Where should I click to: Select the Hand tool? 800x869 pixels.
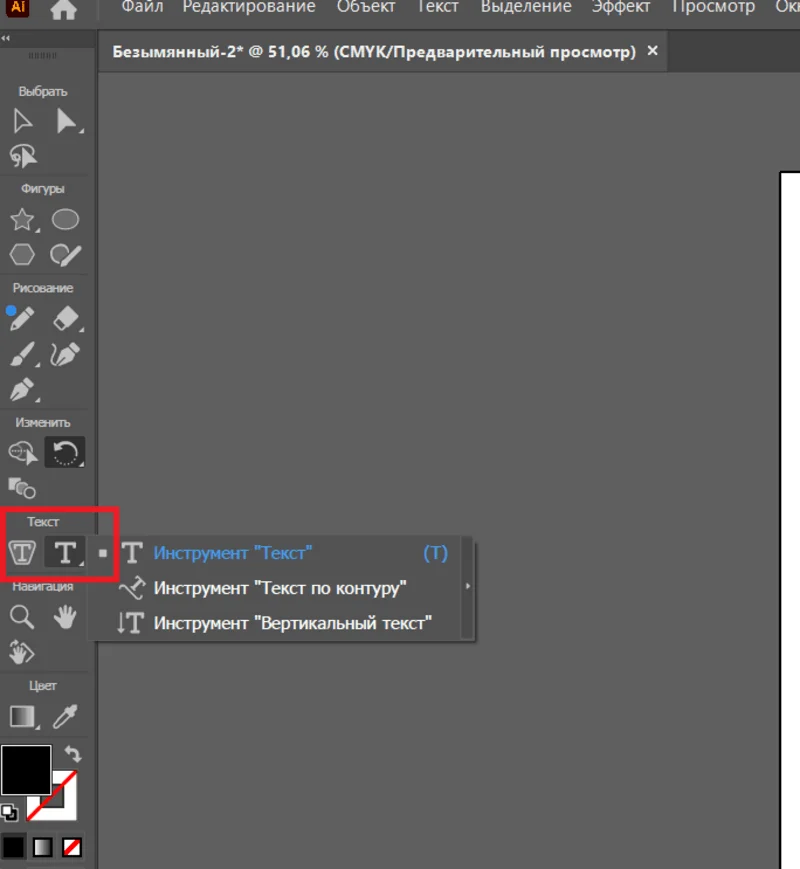tap(65, 617)
